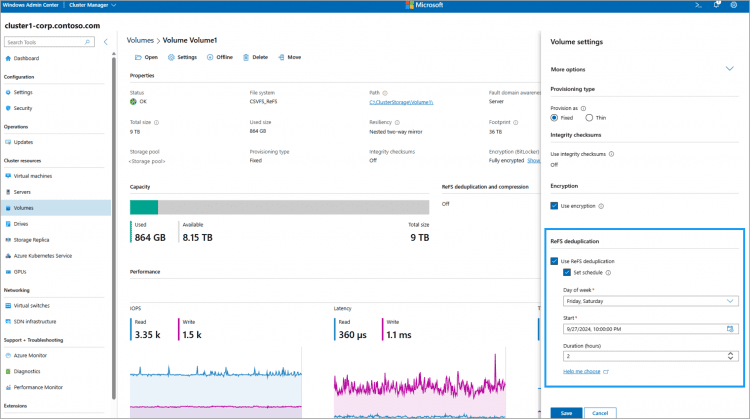The width and height of the screenshot is (750, 419).
Task: Collapse the tools sidebar with the arrow
Action: pyautogui.click(x=106, y=42)
